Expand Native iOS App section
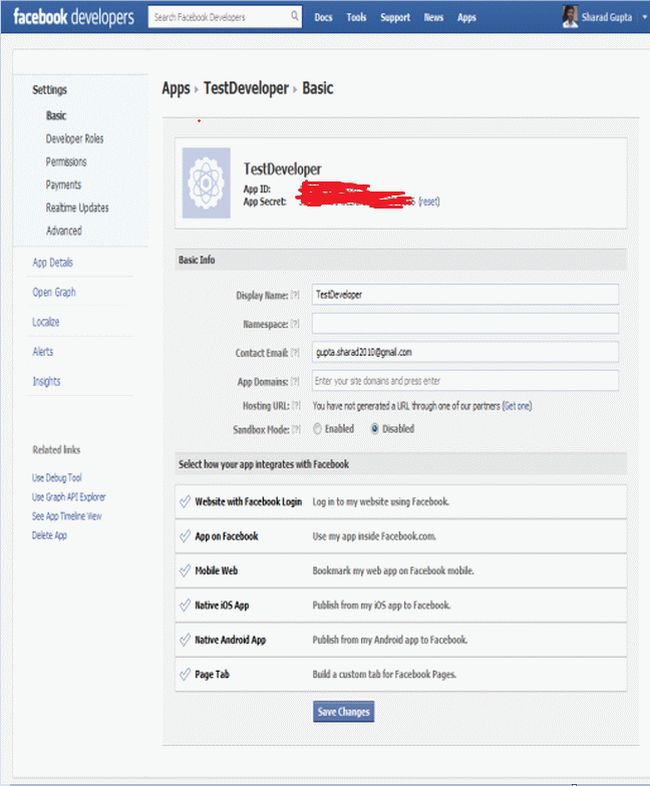 401,606
